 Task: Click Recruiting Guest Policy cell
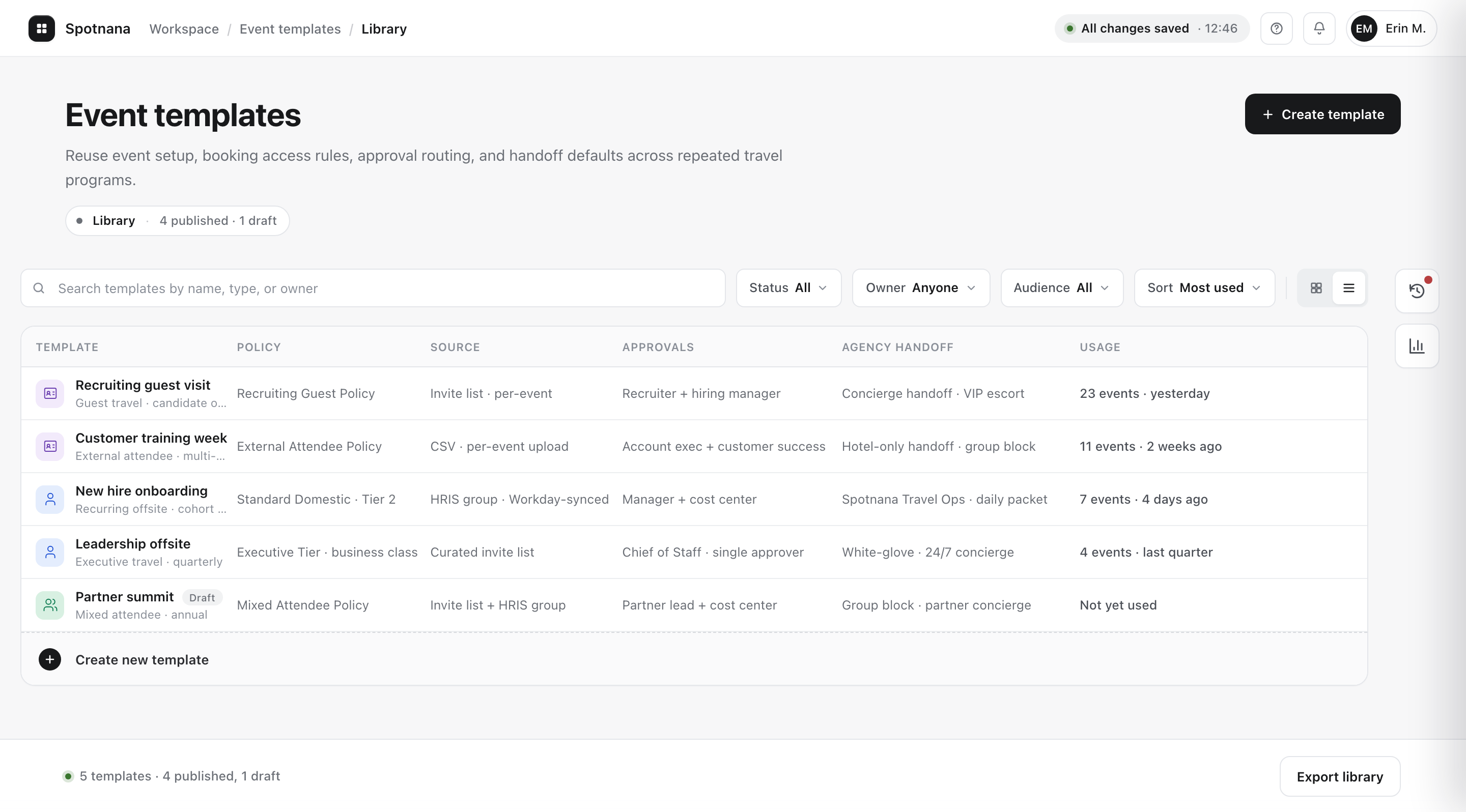(305, 393)
